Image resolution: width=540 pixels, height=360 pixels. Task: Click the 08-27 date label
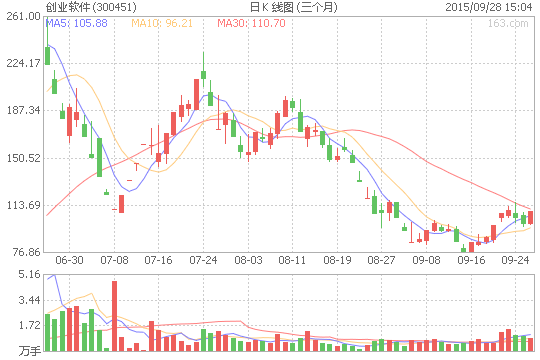coord(381,260)
